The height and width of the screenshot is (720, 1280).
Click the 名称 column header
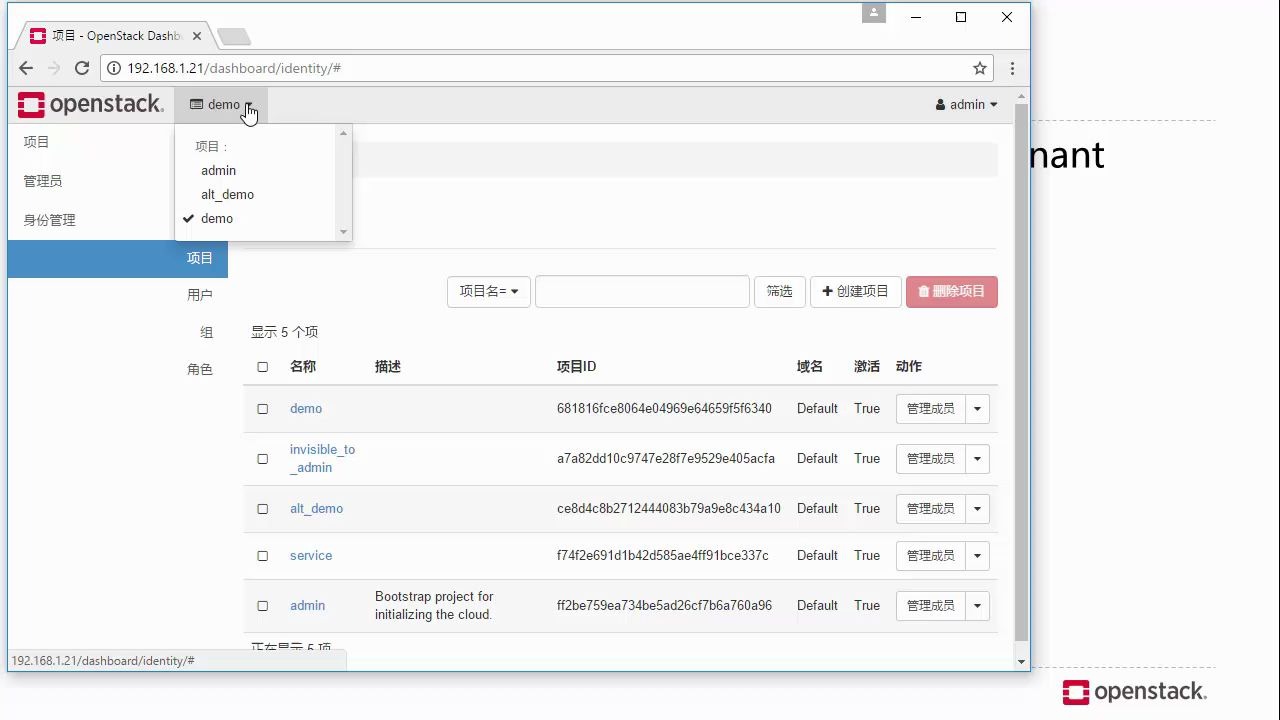pyautogui.click(x=303, y=366)
